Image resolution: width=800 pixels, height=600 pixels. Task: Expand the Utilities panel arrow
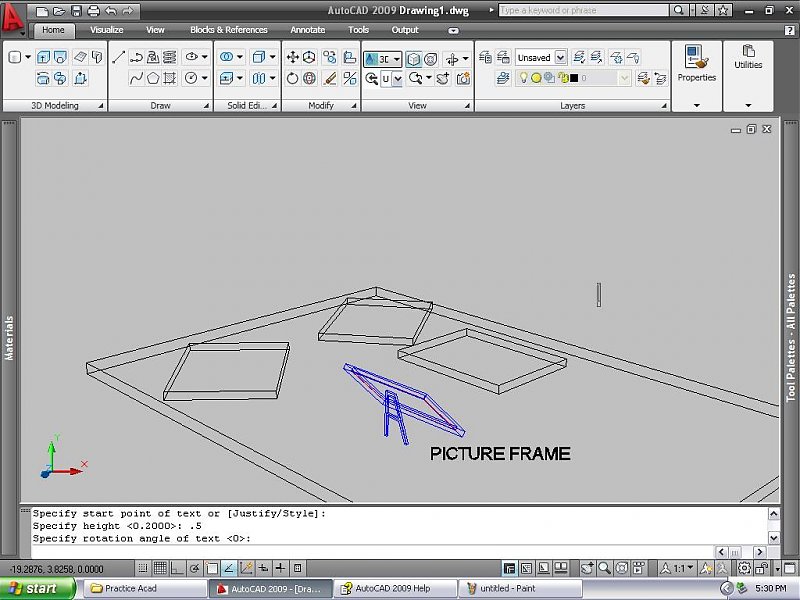748,106
